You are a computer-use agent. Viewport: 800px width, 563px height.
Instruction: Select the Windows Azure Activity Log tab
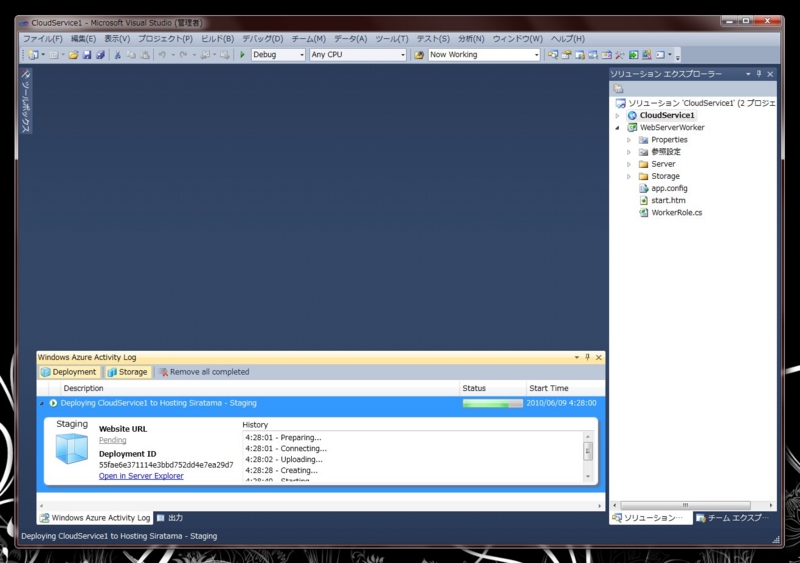(95, 518)
